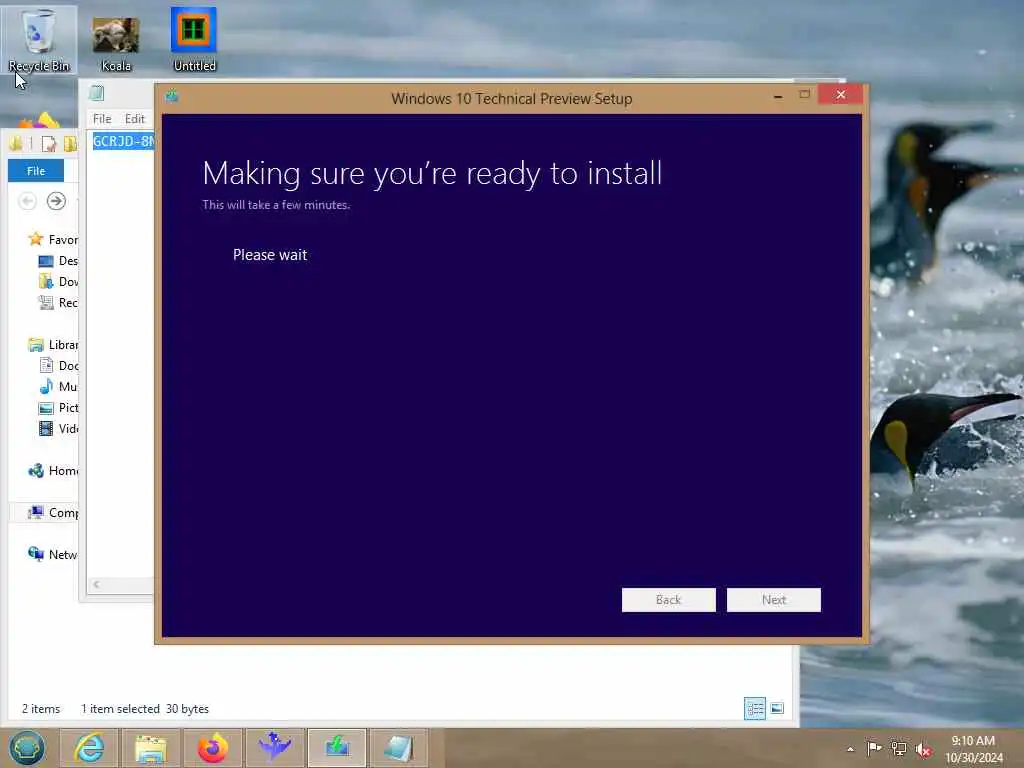Open network status tray icon

click(899, 749)
